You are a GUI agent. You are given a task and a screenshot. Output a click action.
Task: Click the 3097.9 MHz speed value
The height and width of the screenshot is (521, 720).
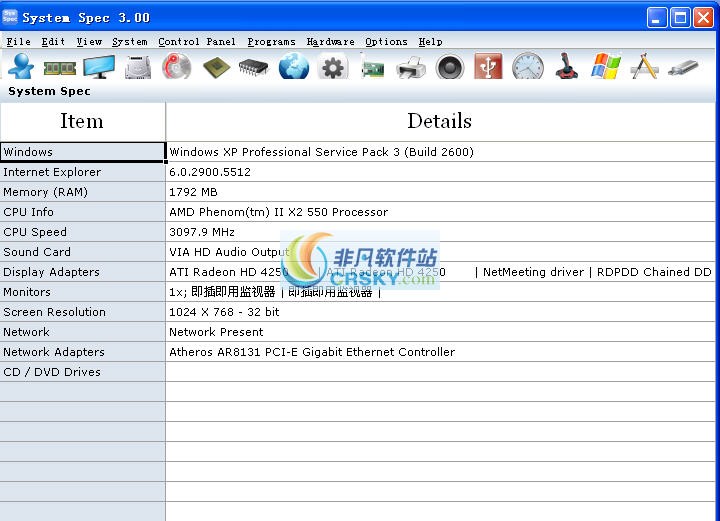pos(202,232)
